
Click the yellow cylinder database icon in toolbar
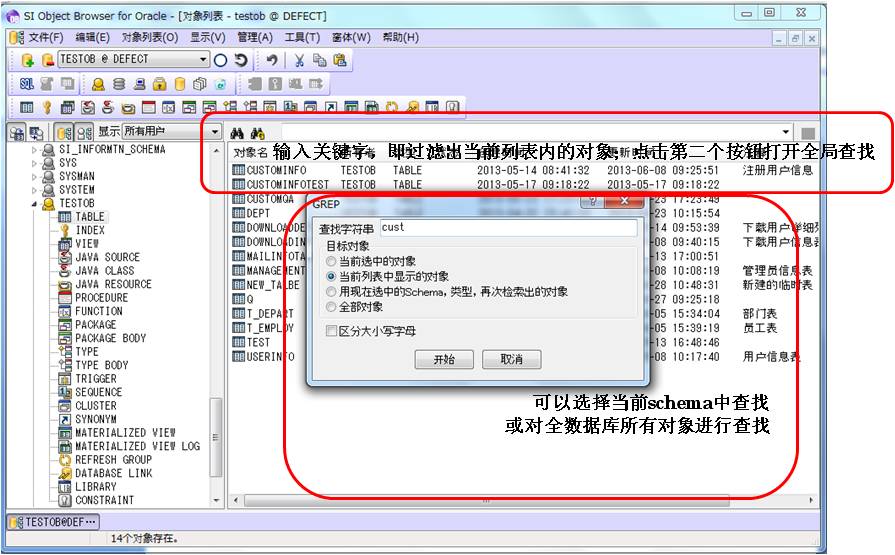180,85
